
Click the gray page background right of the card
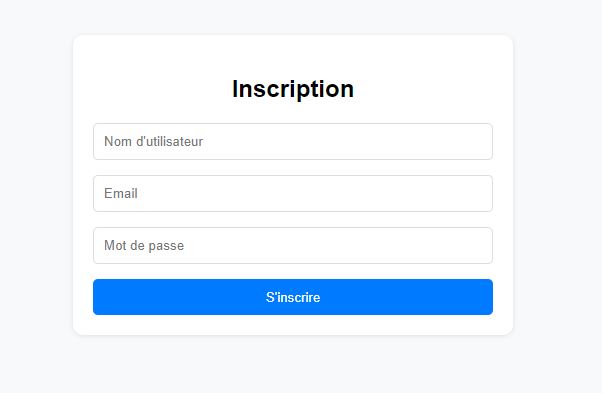(557, 184)
